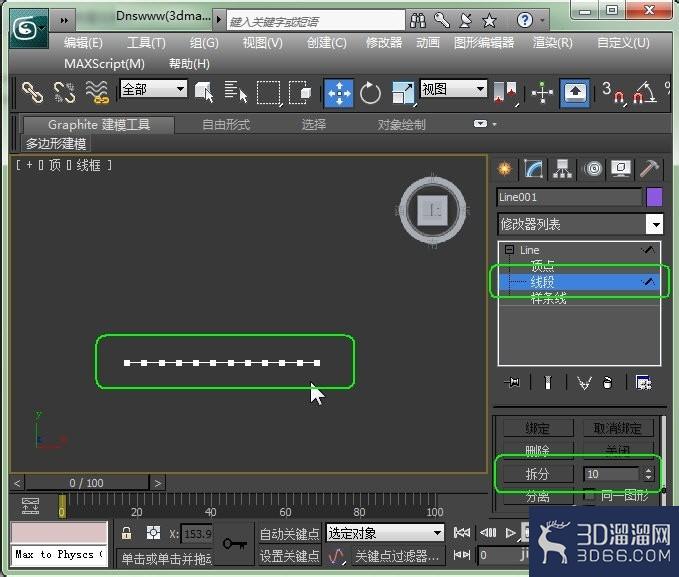Collapse the Line stack tree node
The height and width of the screenshot is (577, 679).
point(509,250)
